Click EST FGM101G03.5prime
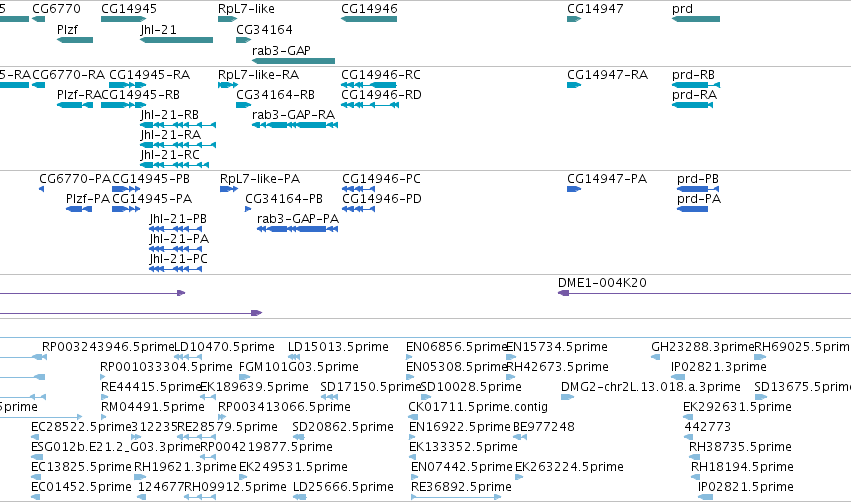The height and width of the screenshot is (502, 851). coord(299,367)
